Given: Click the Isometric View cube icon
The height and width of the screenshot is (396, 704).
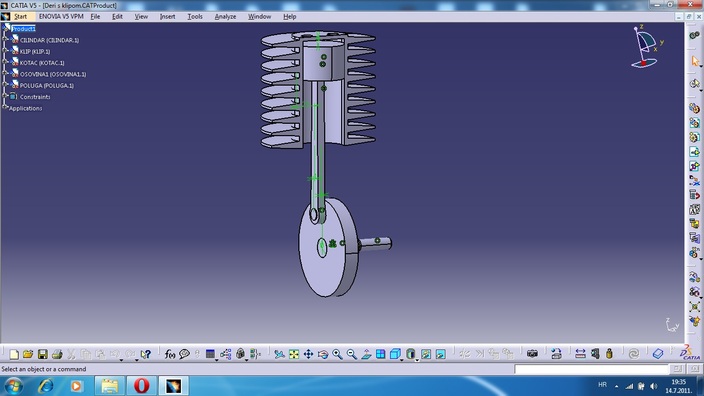Looking at the screenshot, I should pyautogui.click(x=395, y=354).
